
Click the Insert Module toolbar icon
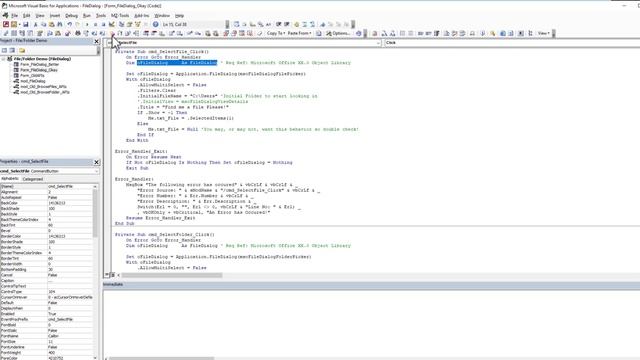(13, 24)
